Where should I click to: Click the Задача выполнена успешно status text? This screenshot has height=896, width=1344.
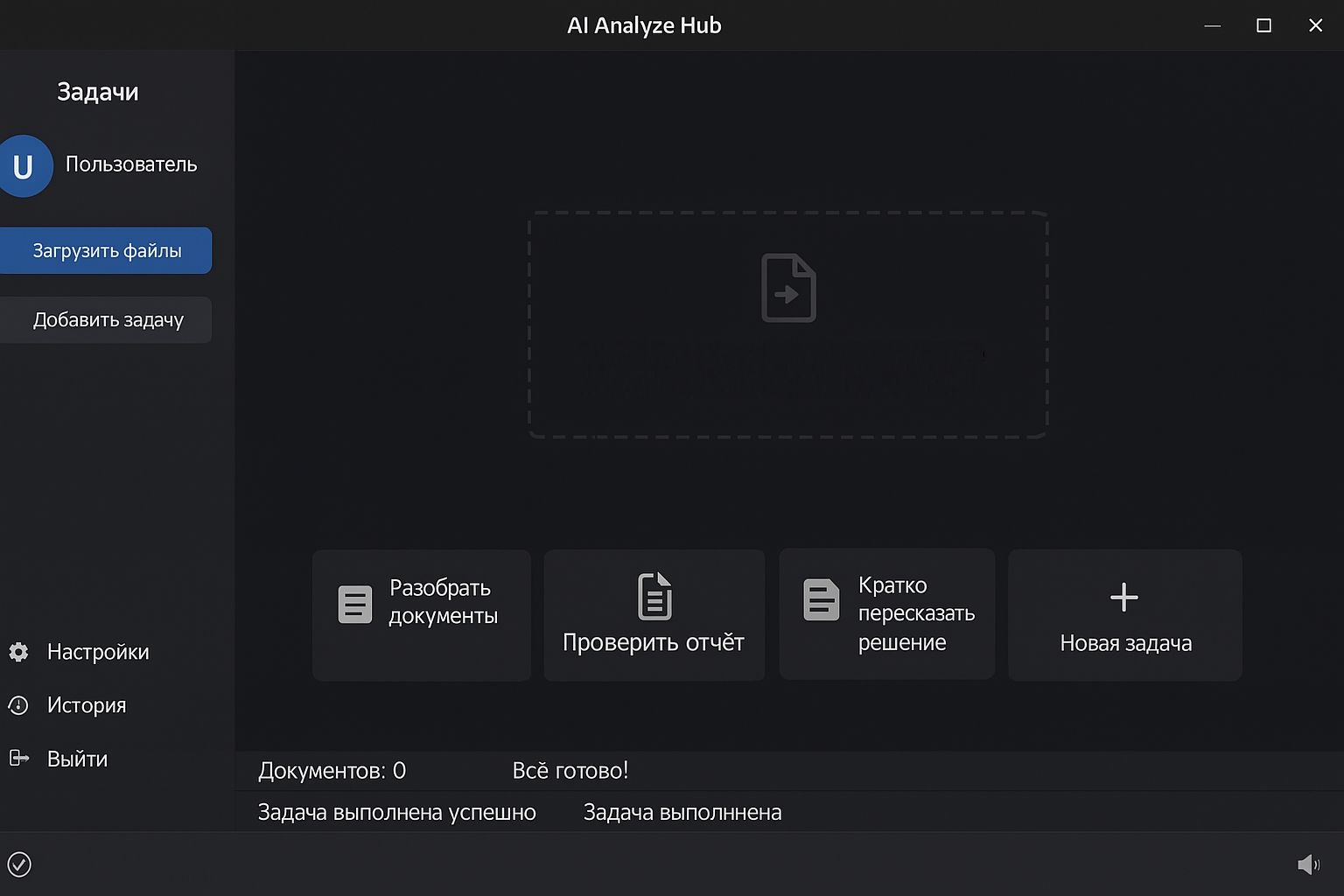click(x=395, y=812)
